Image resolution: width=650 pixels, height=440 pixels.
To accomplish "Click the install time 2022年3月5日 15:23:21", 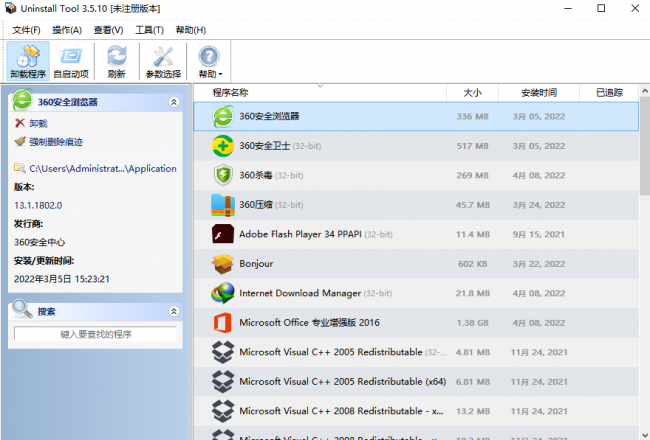I will [62, 279].
